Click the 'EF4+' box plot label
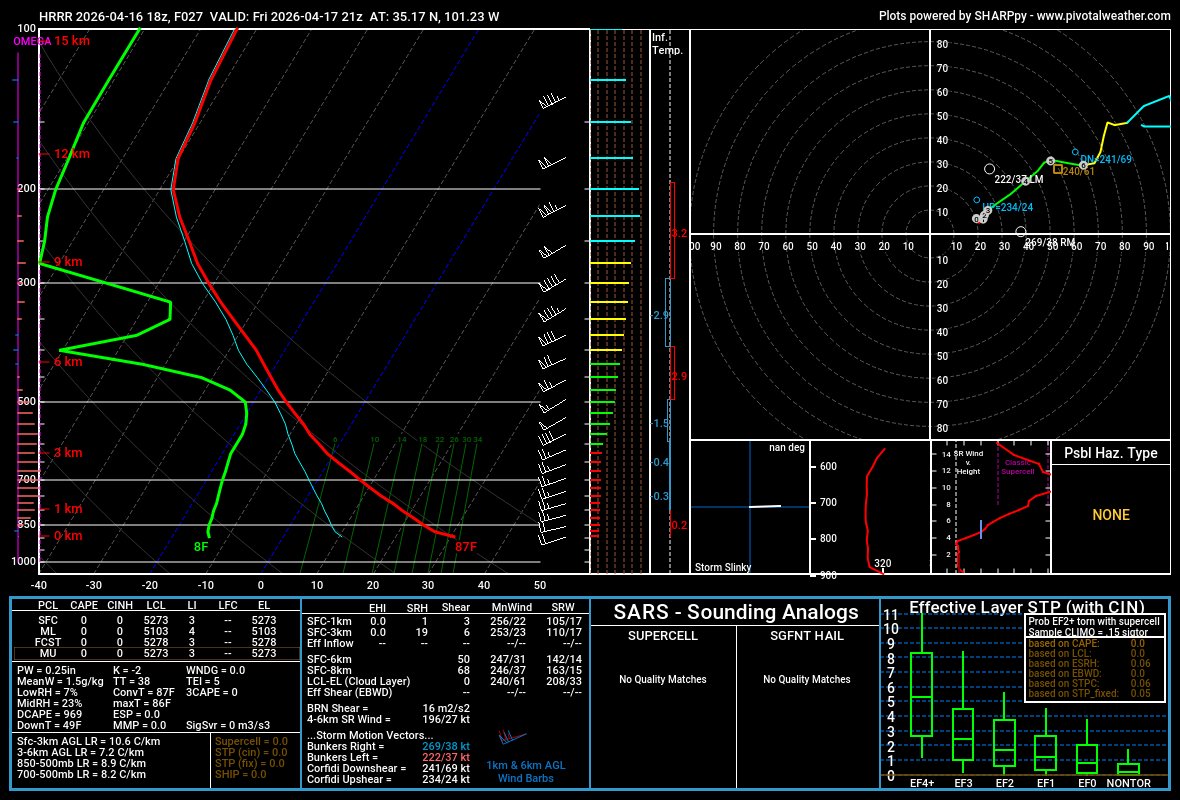1180x800 pixels. tap(922, 783)
